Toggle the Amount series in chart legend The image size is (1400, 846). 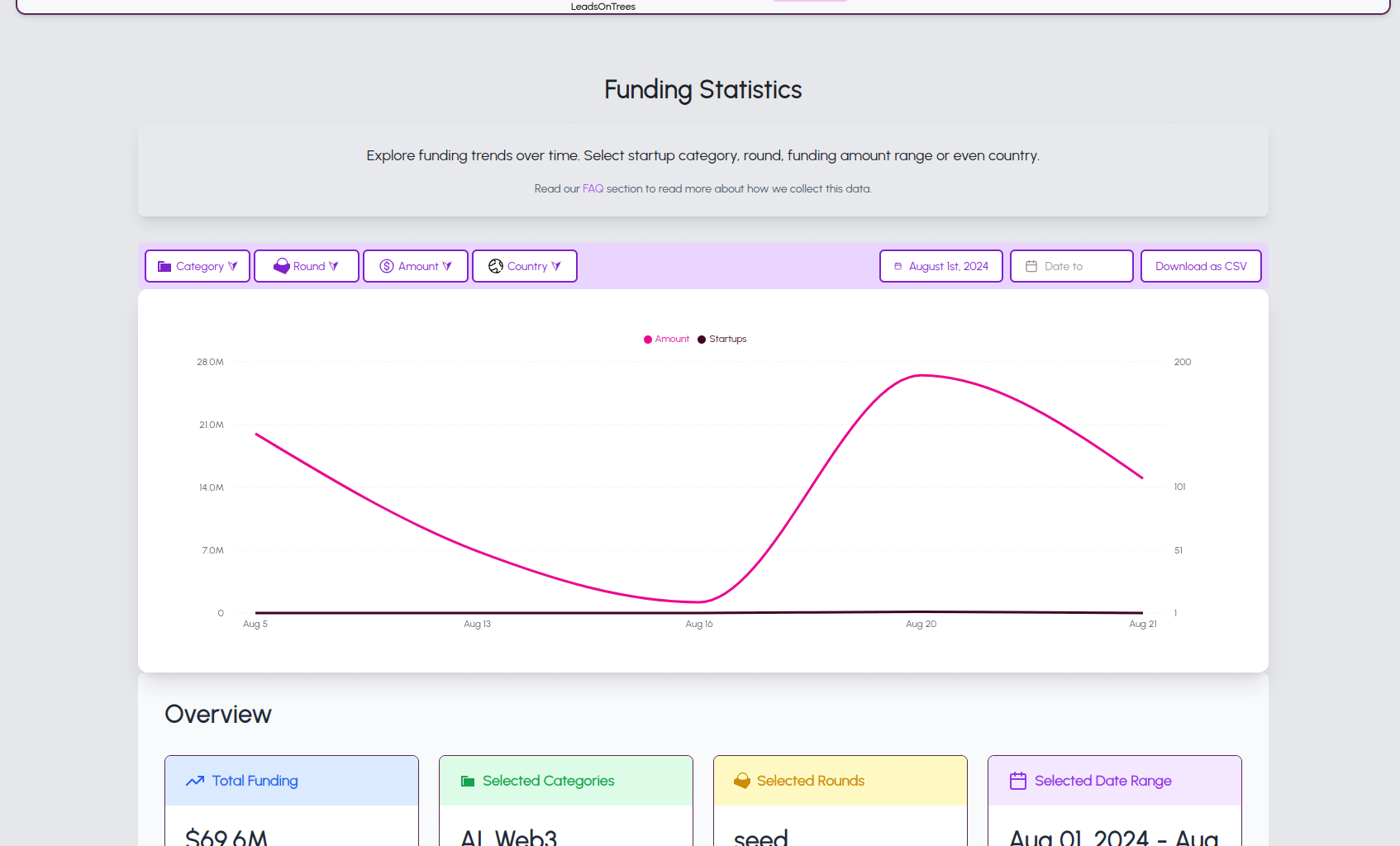(x=666, y=339)
